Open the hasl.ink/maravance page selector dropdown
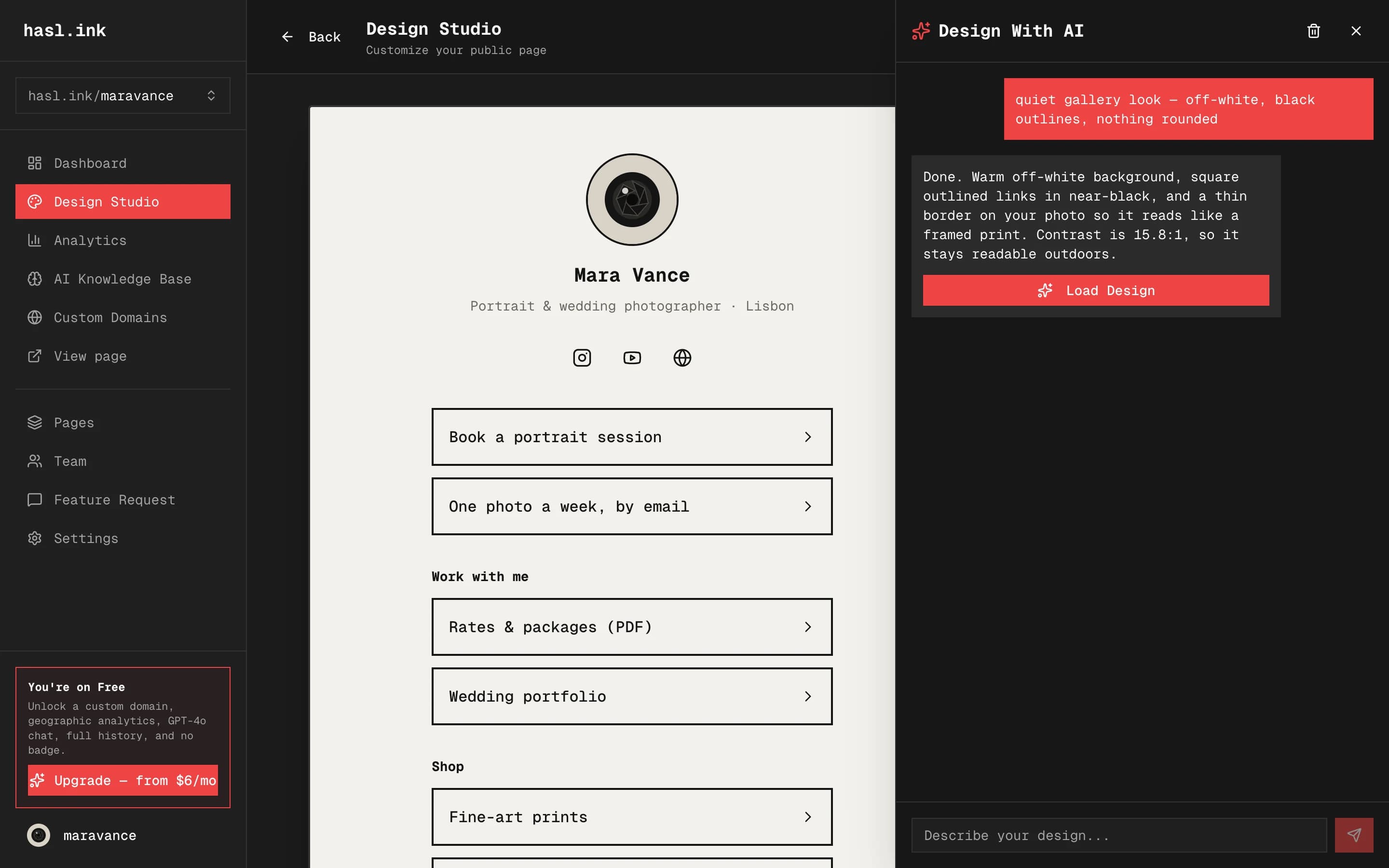Screen dimensions: 1389x868 (x=123, y=95)
